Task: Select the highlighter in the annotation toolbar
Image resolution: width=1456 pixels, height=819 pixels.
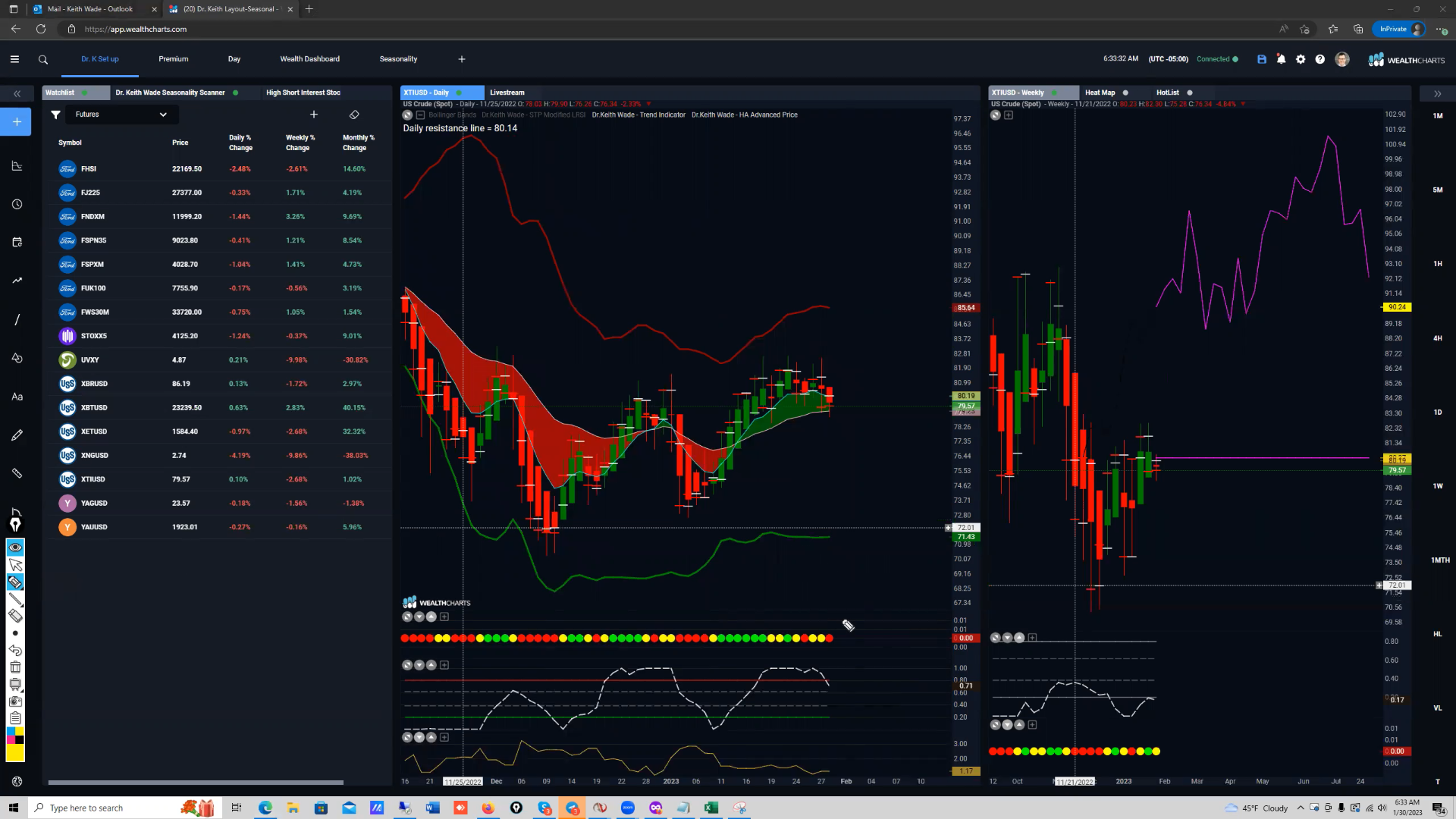Action: click(x=15, y=582)
